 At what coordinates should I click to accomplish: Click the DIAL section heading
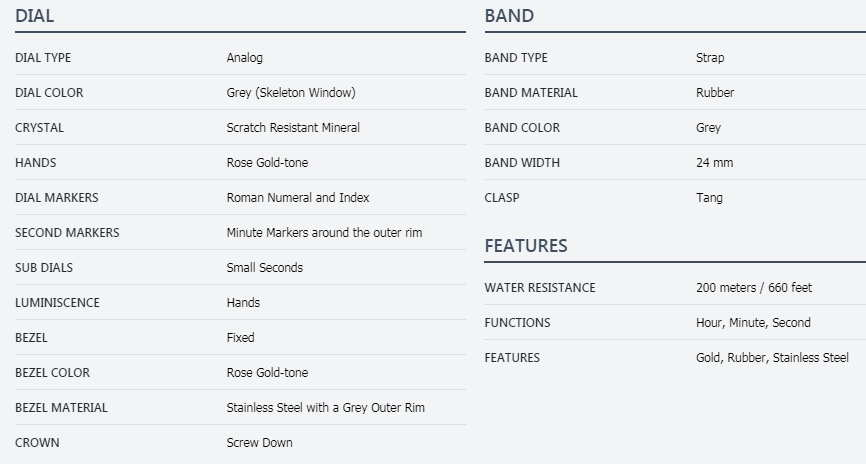(35, 16)
